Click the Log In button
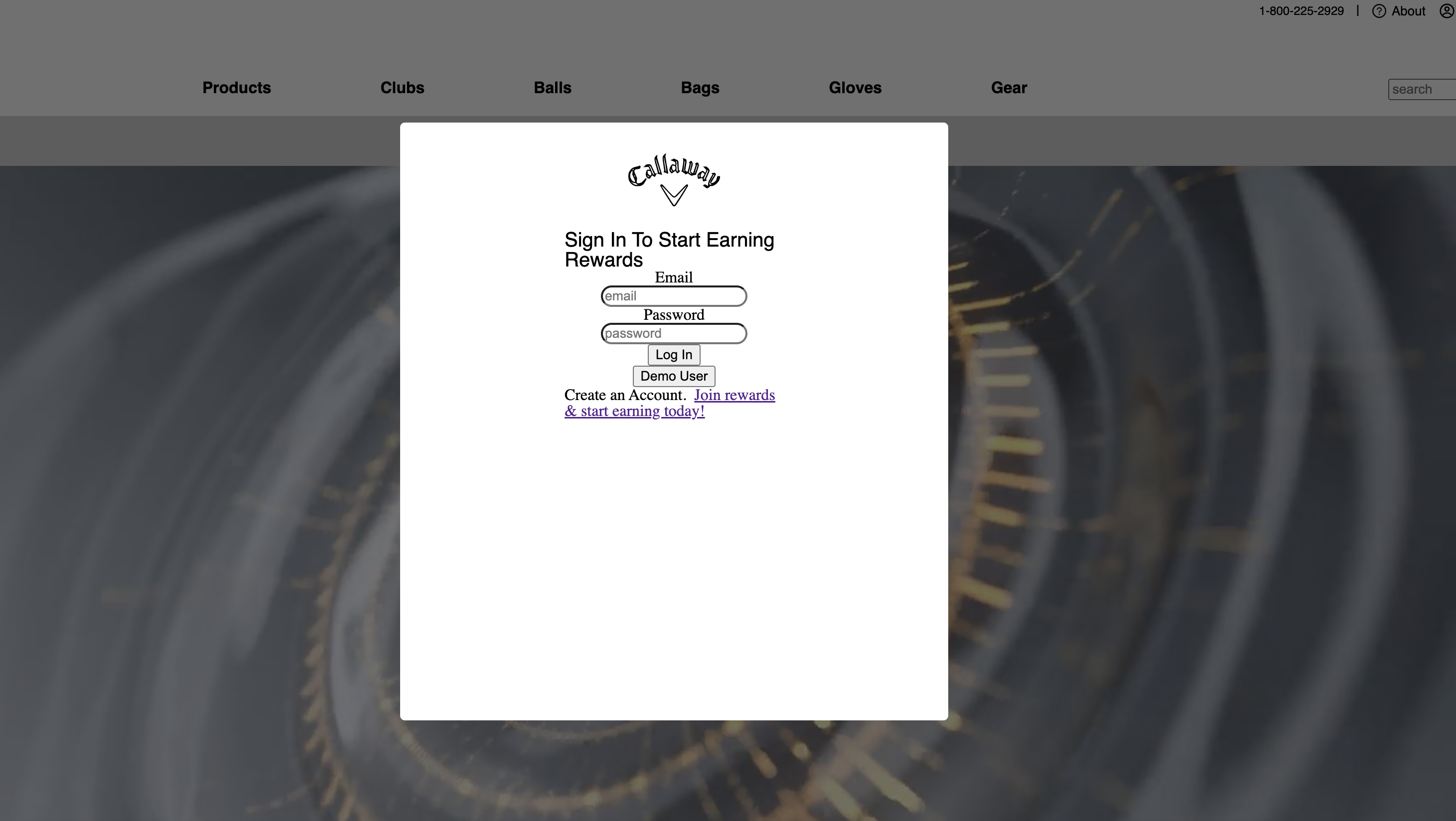The height and width of the screenshot is (821, 1456). [x=674, y=354]
